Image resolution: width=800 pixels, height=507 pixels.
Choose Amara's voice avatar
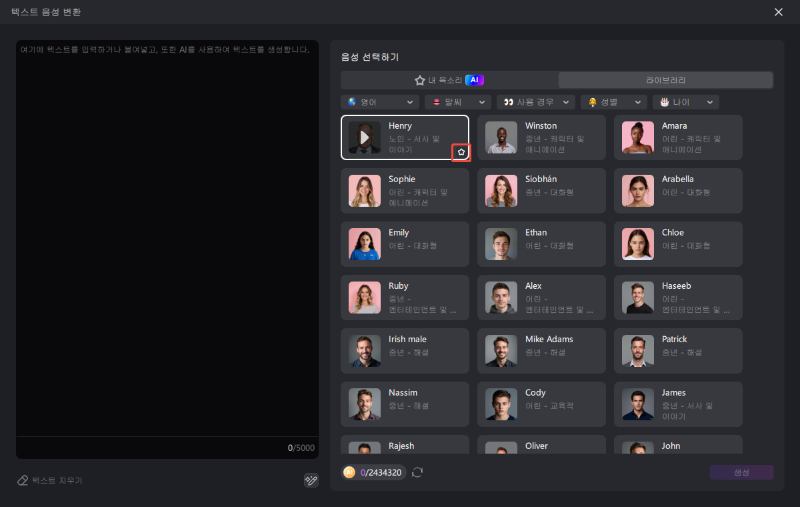638,138
